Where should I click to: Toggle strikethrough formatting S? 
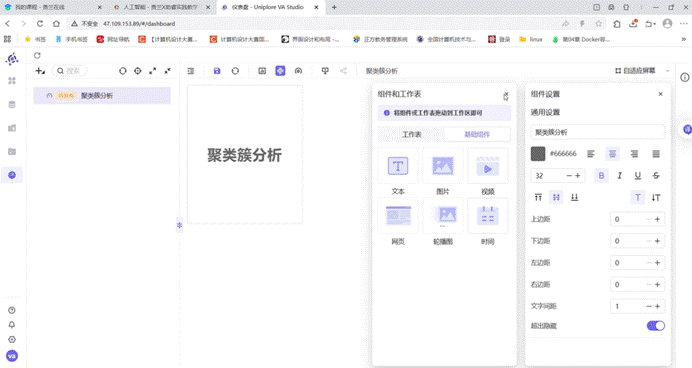[x=656, y=176]
